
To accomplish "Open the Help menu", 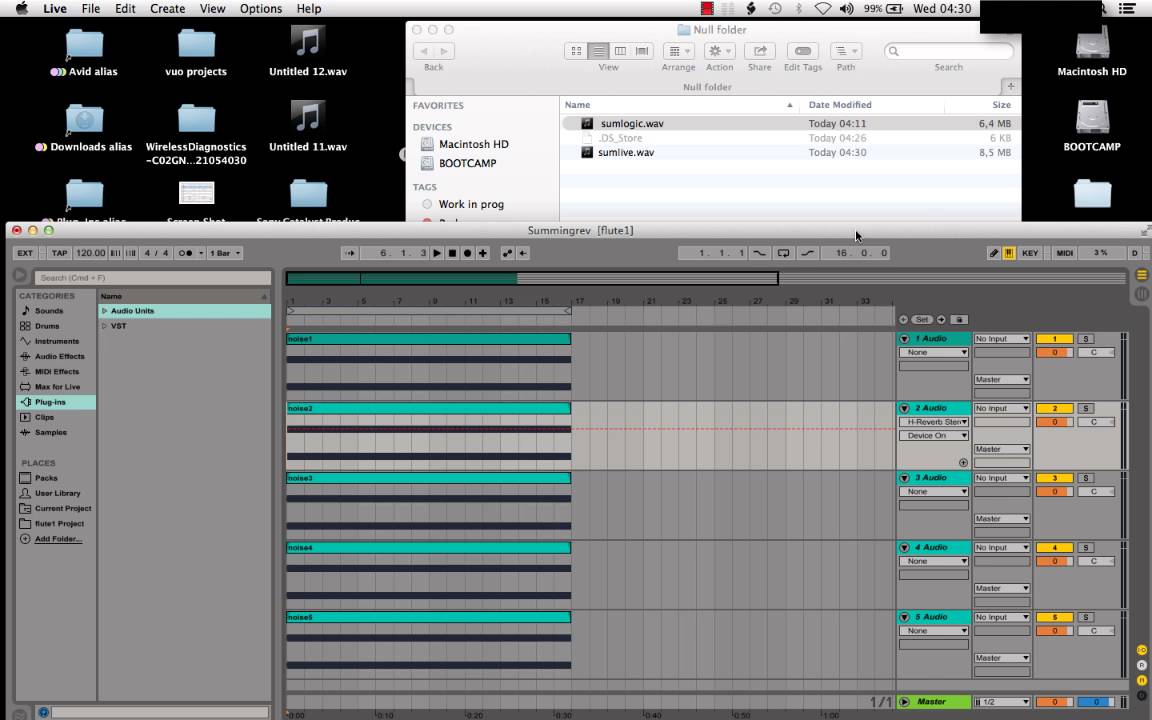I will pos(309,9).
